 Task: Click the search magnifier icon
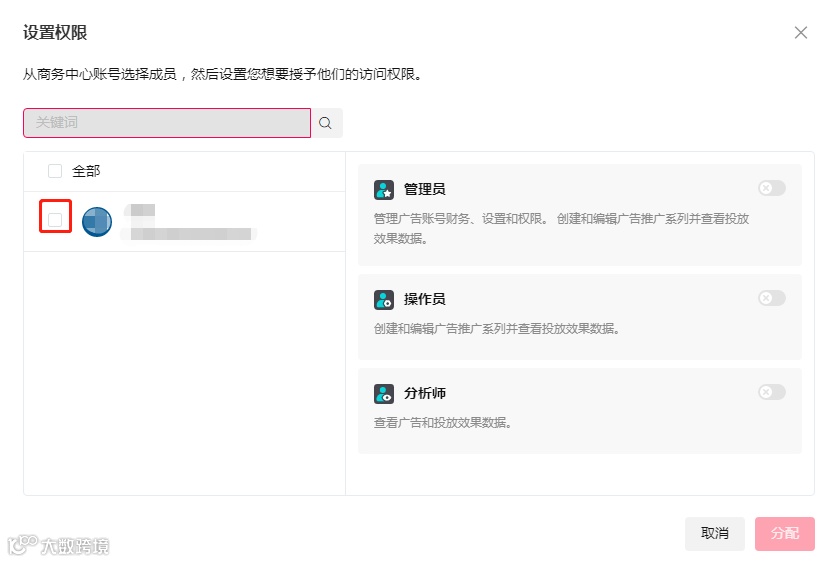[326, 123]
